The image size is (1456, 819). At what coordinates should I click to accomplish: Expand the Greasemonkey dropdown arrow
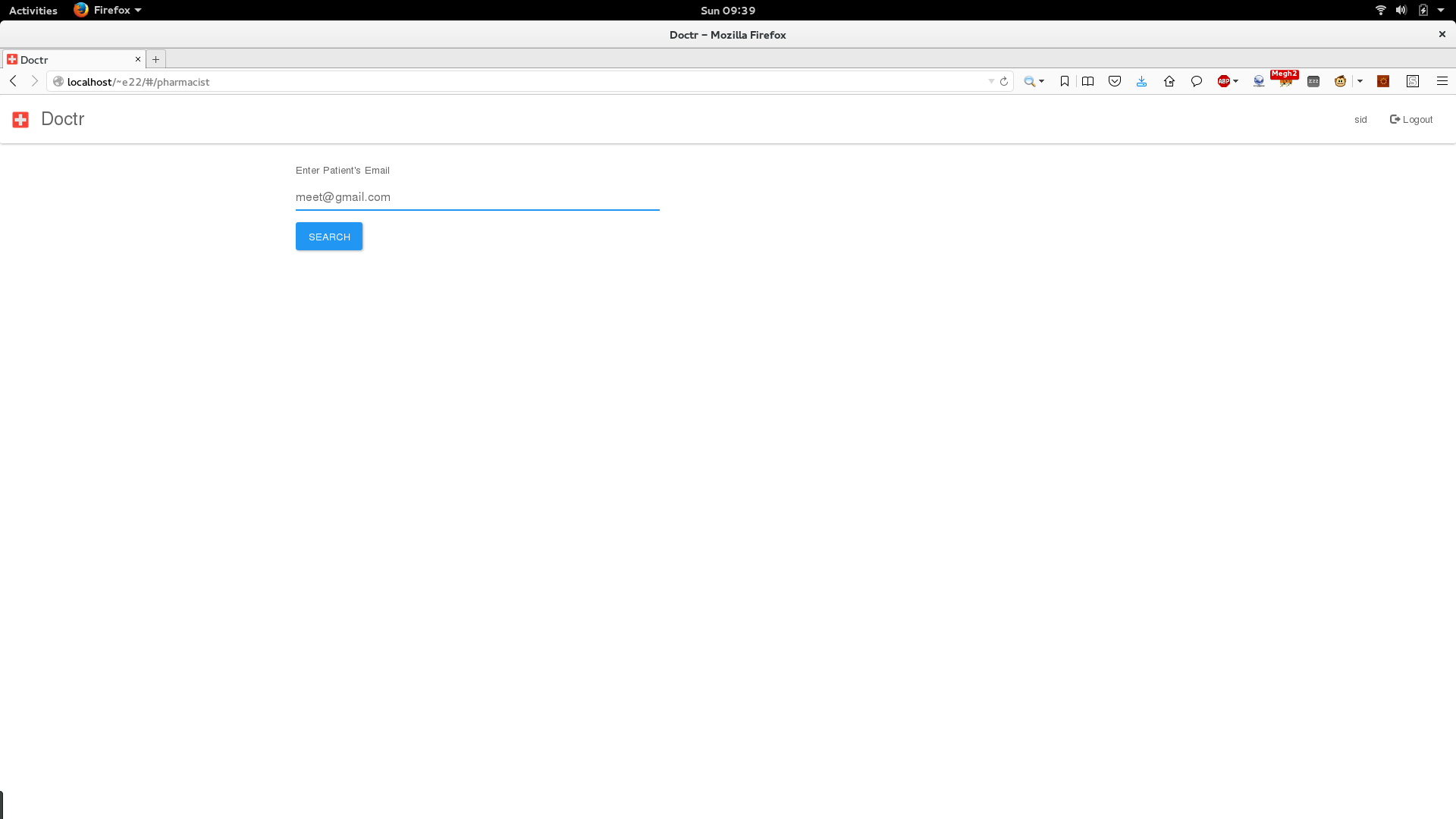(x=1360, y=81)
